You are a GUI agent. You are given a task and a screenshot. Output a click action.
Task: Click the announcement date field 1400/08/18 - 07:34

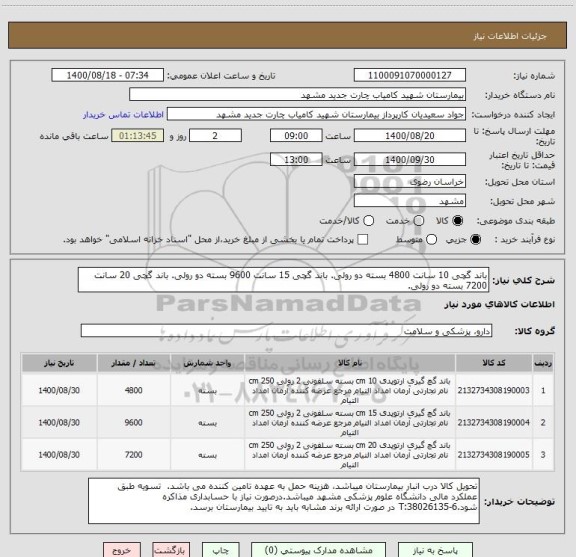108,75
